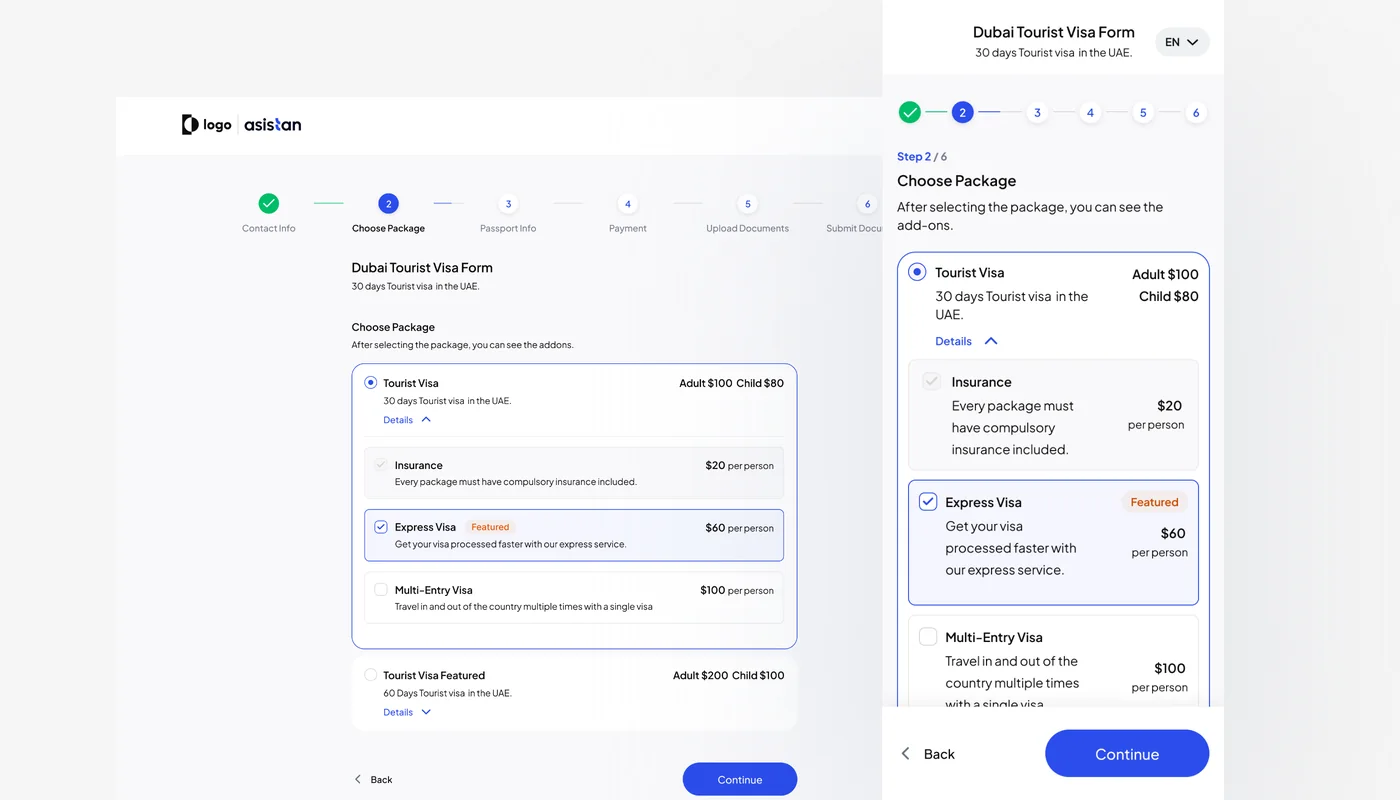The width and height of the screenshot is (1400, 800).
Task: Expand Tourist Visa Featured Details chevron
Action: pyautogui.click(x=426, y=712)
